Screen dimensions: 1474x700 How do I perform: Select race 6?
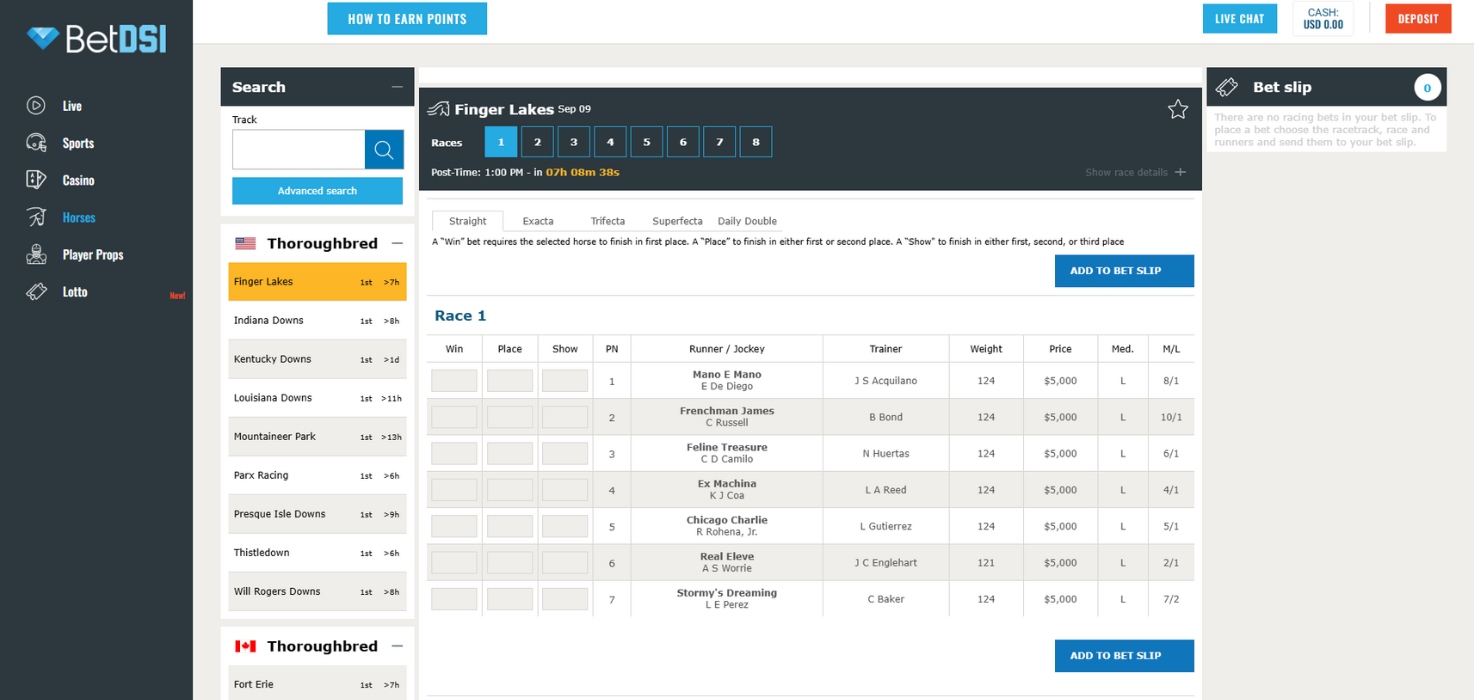click(x=683, y=142)
